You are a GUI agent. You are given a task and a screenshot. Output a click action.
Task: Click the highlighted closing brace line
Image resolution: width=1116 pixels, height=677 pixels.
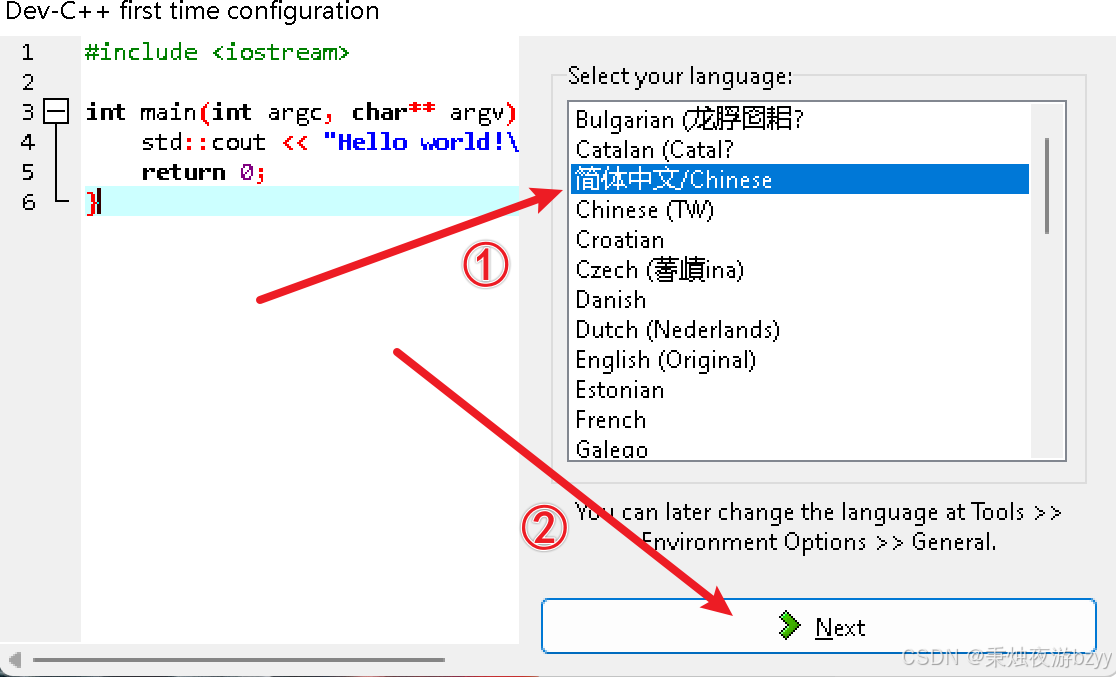click(301, 201)
